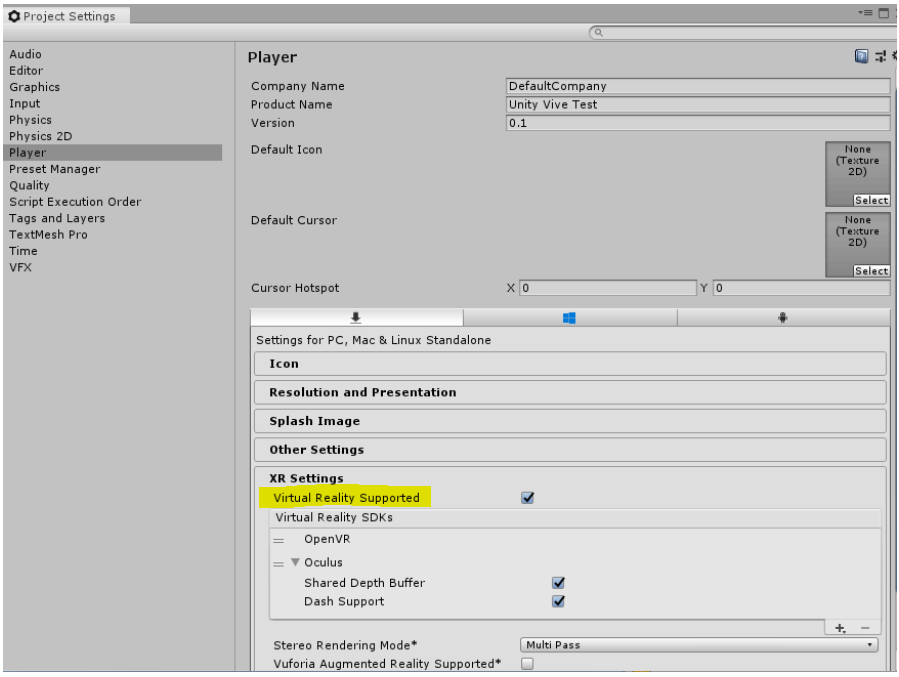Viewport: 899px width, 677px height.
Task: Click the search magnifier icon
Action: tap(599, 33)
